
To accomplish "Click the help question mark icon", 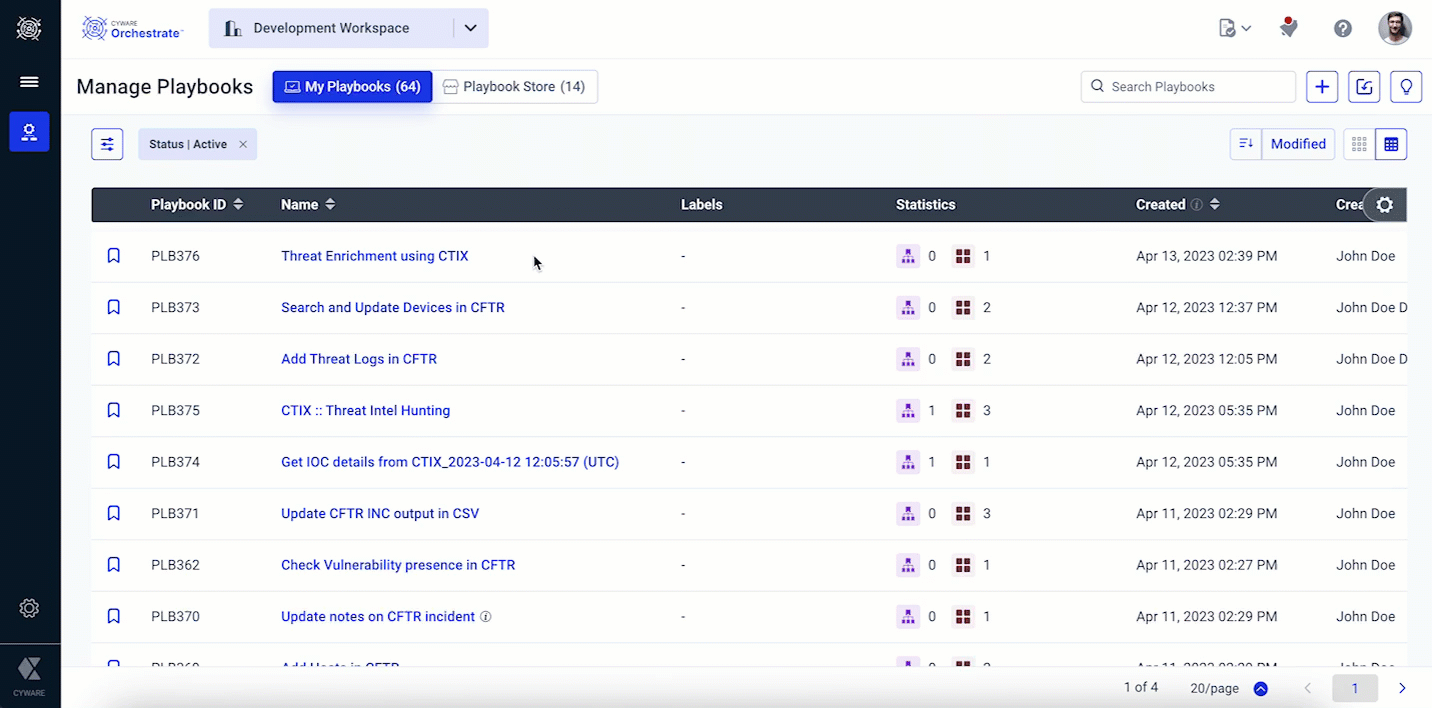I will tap(1343, 28).
